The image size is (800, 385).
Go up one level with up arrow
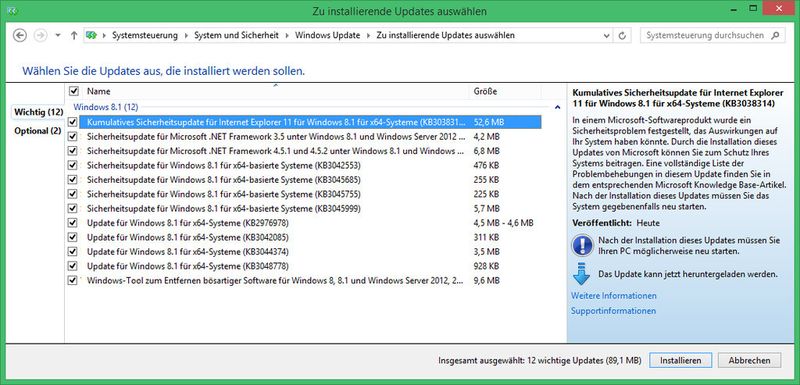pyautogui.click(x=74, y=36)
